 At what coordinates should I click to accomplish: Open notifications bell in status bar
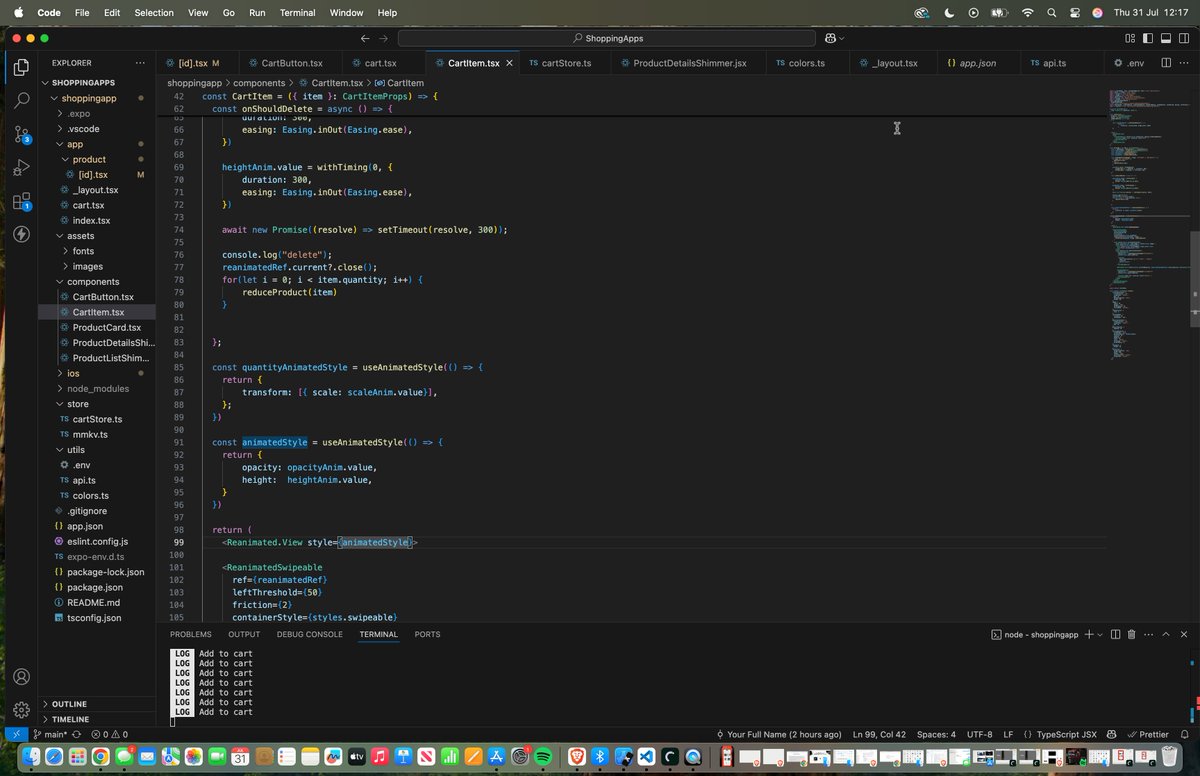click(1184, 734)
